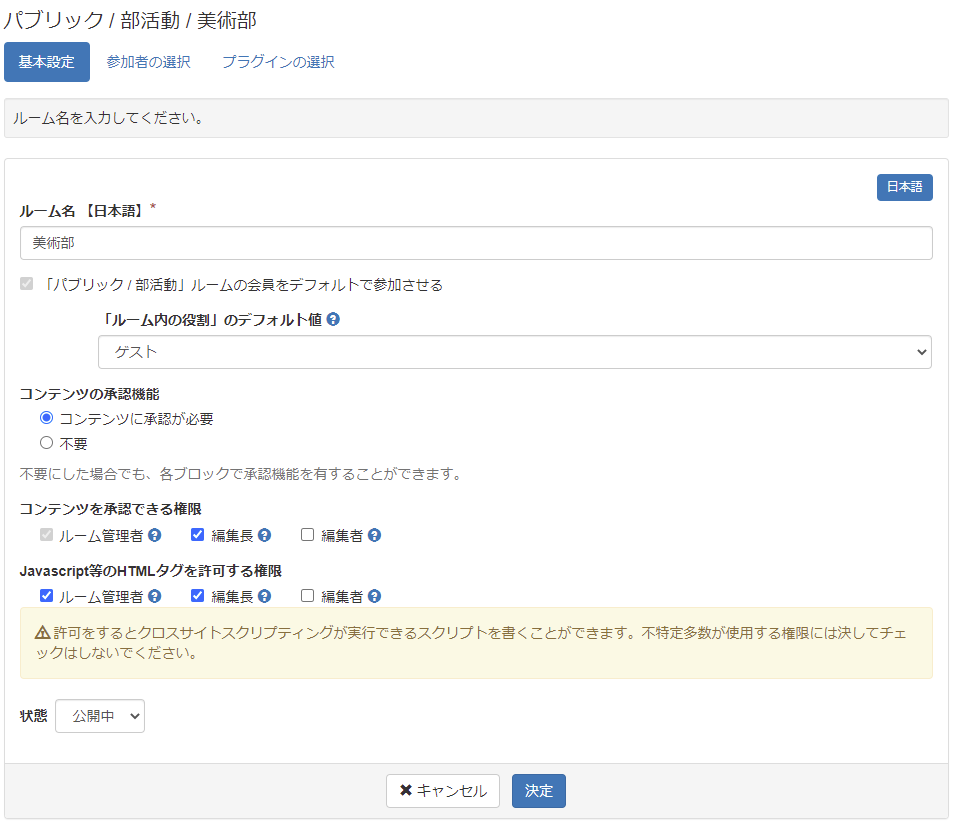Click help icon next to approval 編集者

(x=374, y=535)
